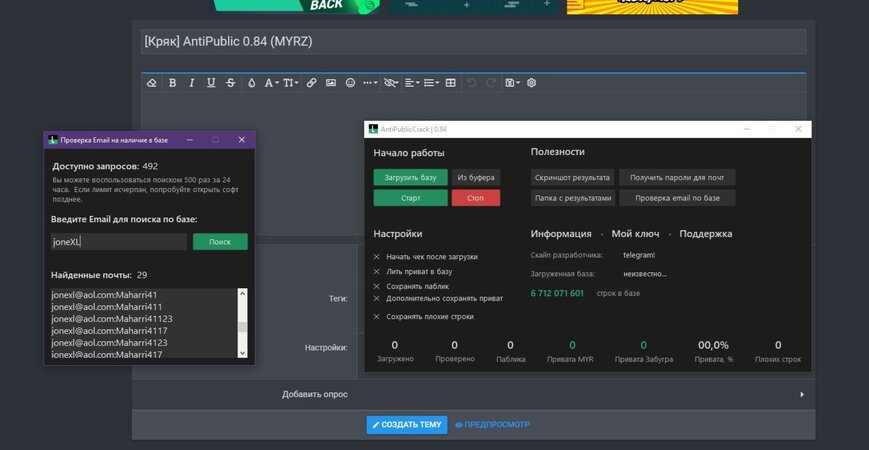Screen dimensions: 869x450
Task: Click the Доступно запросов: 492 label
Action: point(105,166)
